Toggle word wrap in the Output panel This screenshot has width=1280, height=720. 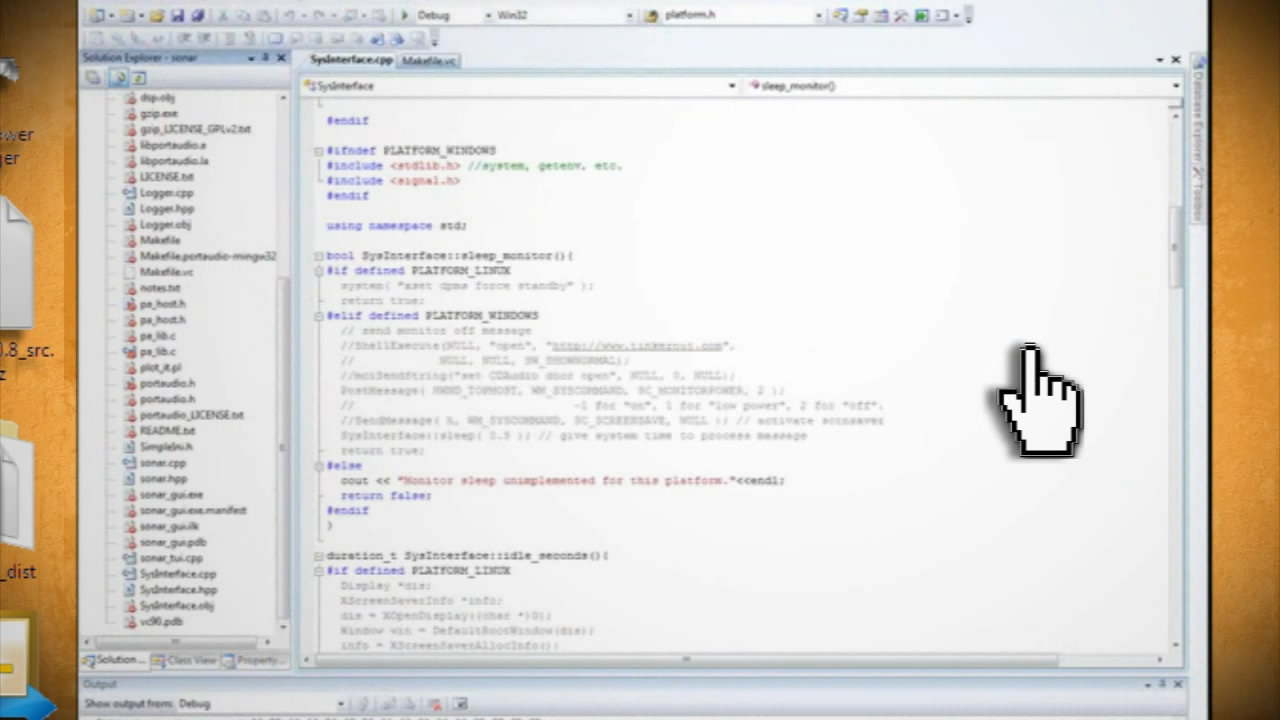pos(461,704)
